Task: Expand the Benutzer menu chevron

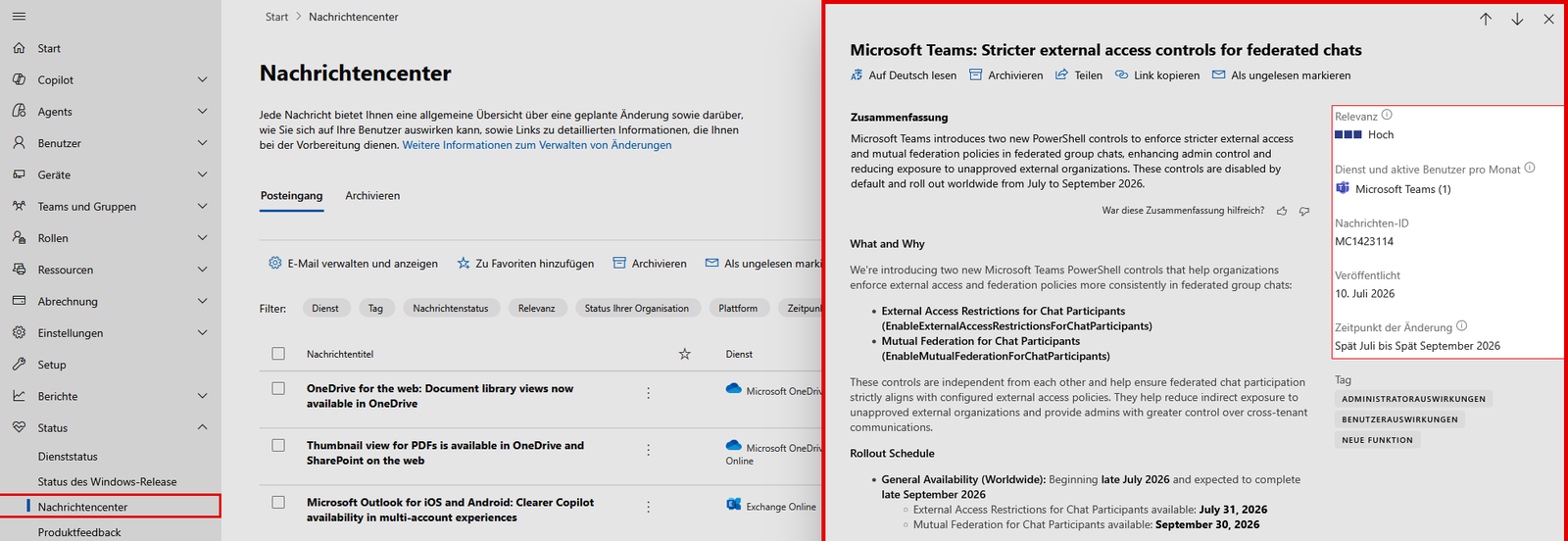Action: pos(203,142)
